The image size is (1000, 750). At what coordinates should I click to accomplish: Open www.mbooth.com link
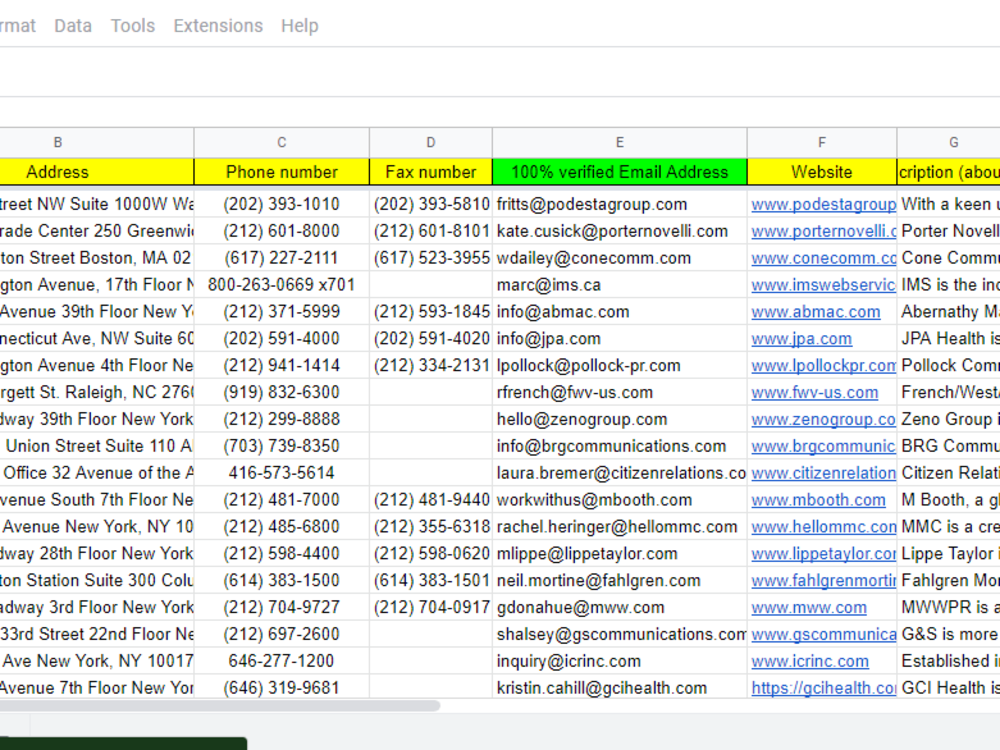coord(818,500)
